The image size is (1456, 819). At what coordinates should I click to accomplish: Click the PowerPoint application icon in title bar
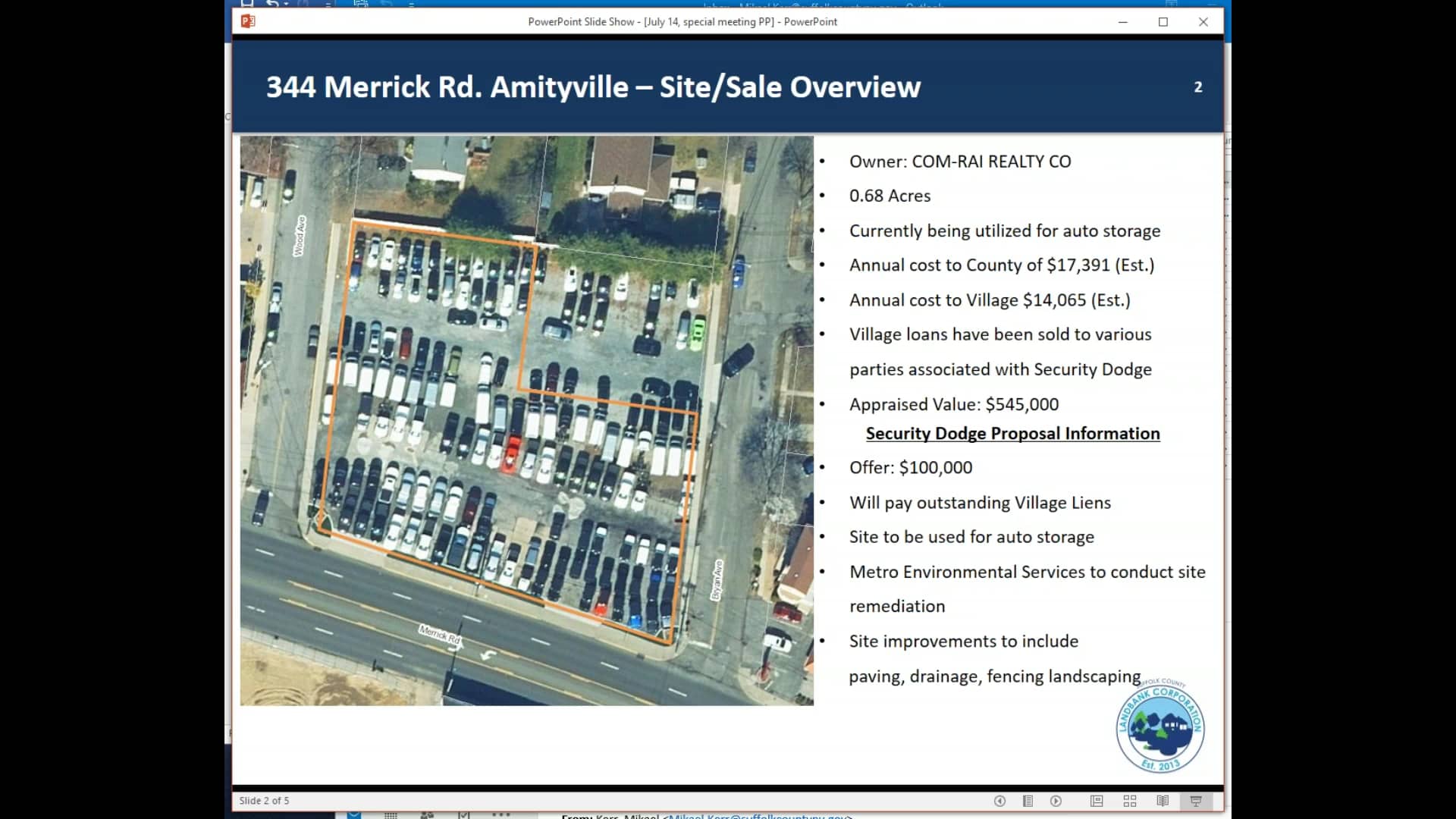point(248,21)
